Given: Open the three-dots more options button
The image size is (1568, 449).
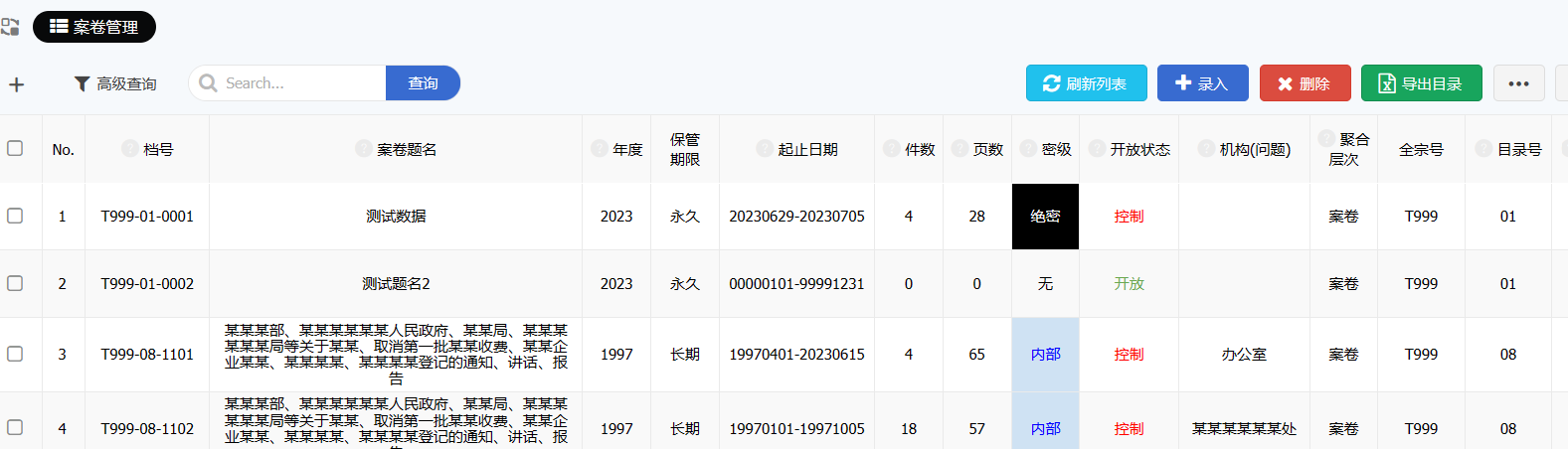Looking at the screenshot, I should pos(1518,83).
